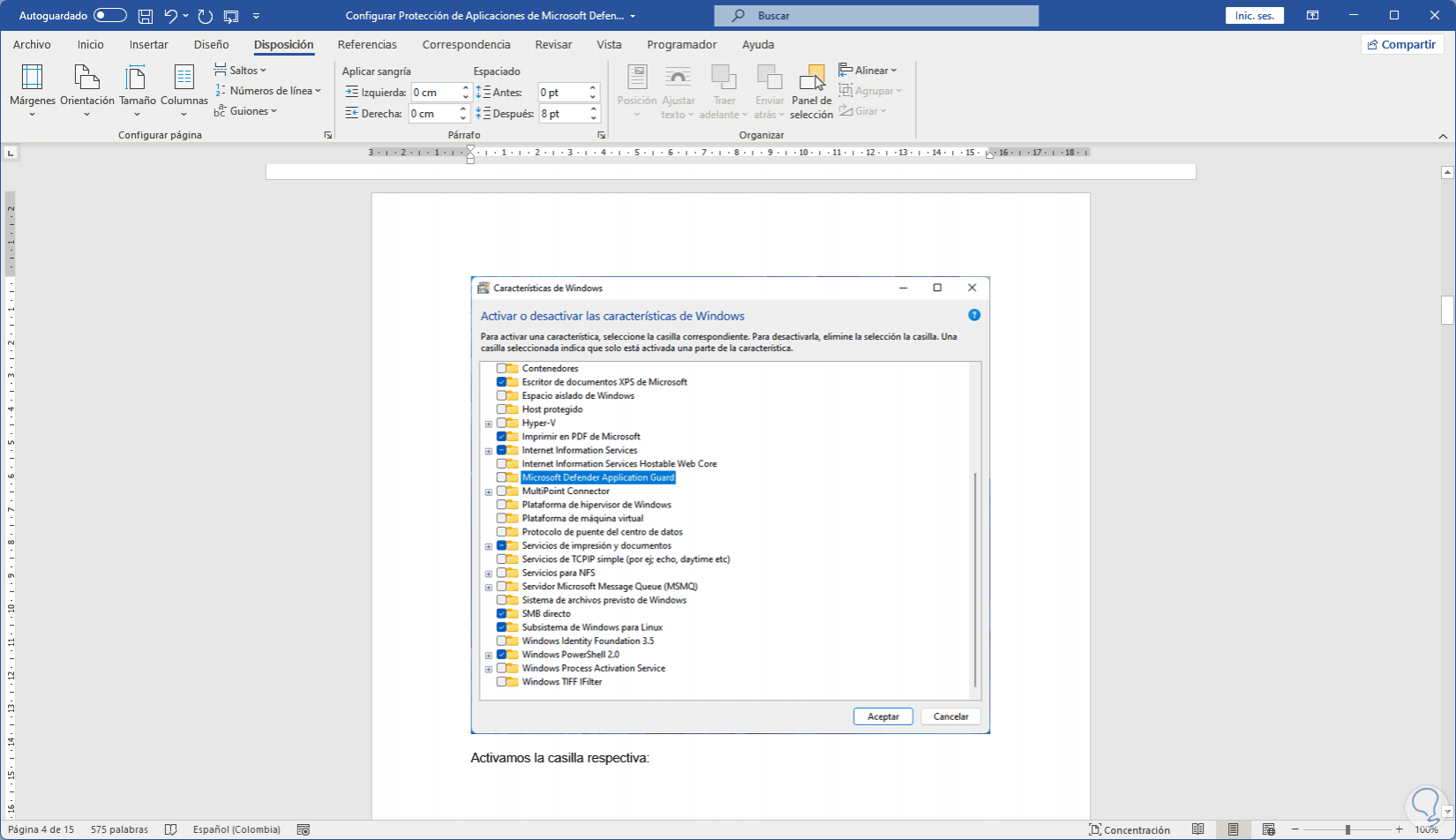This screenshot has height=840, width=1456.
Task: Open the Tamaño page size menu
Action: 138,91
